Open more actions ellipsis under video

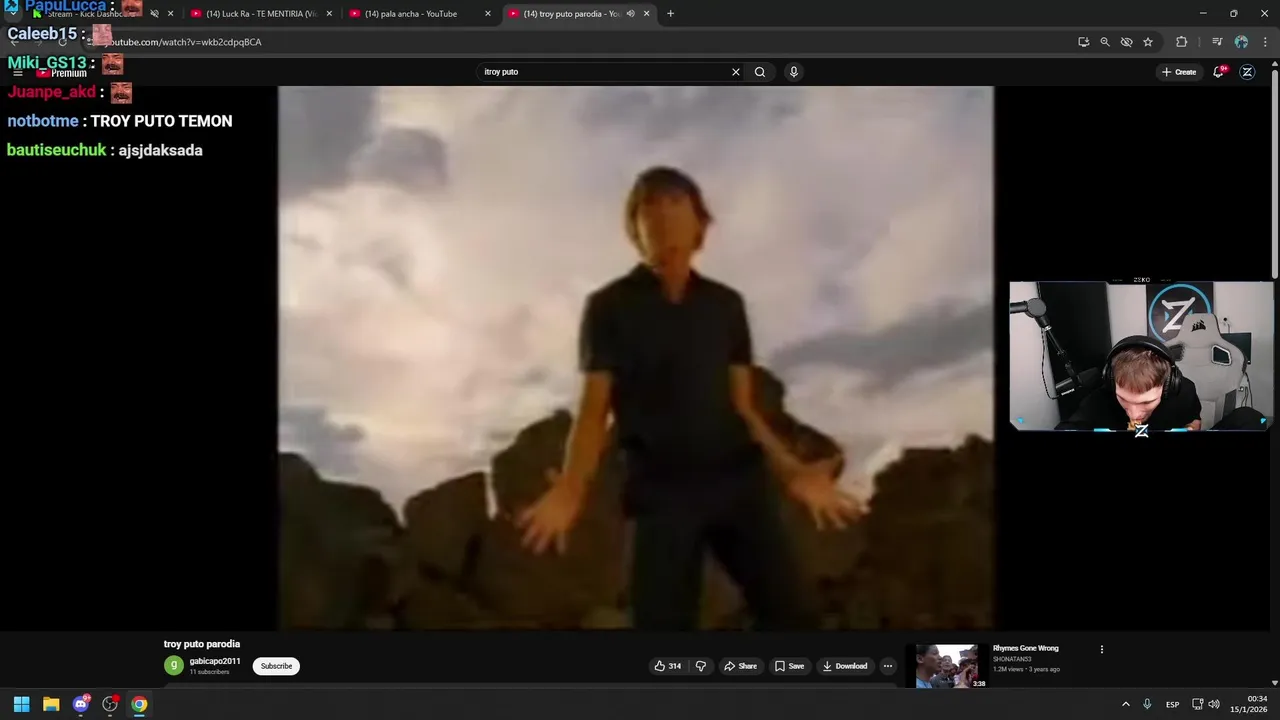(x=887, y=666)
